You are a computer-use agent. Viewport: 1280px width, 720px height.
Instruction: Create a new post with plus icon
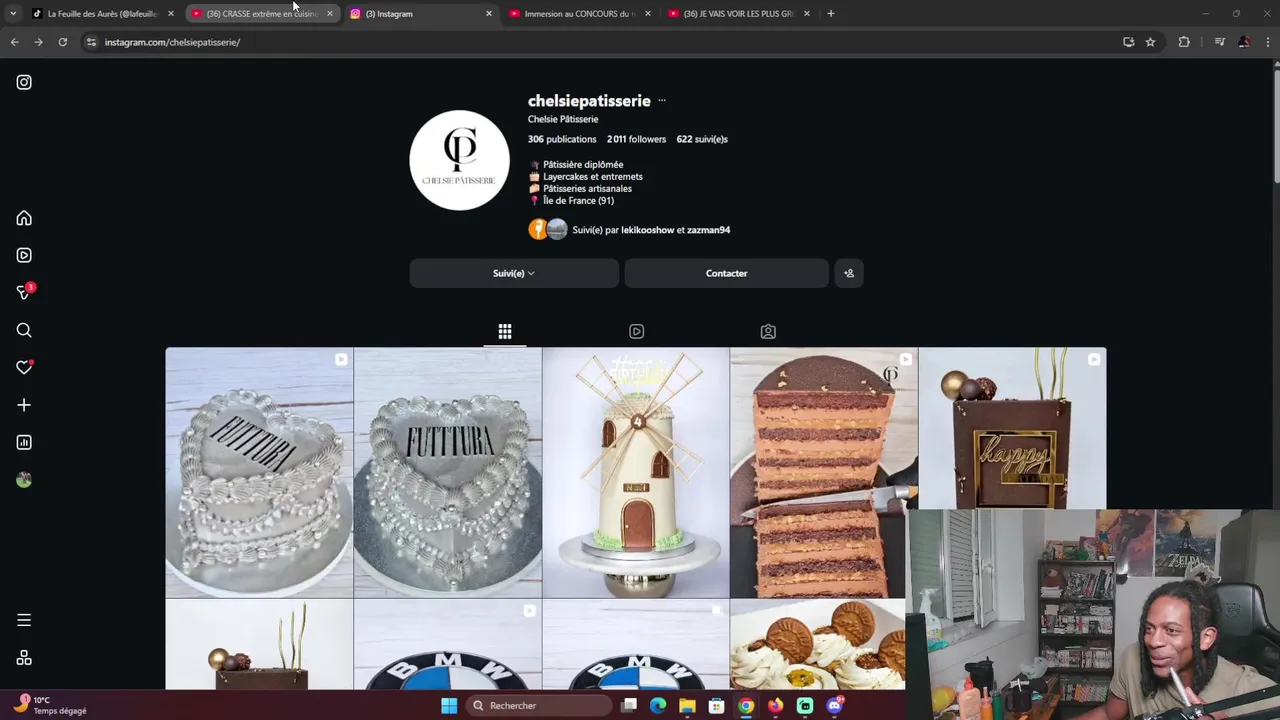[x=24, y=405]
